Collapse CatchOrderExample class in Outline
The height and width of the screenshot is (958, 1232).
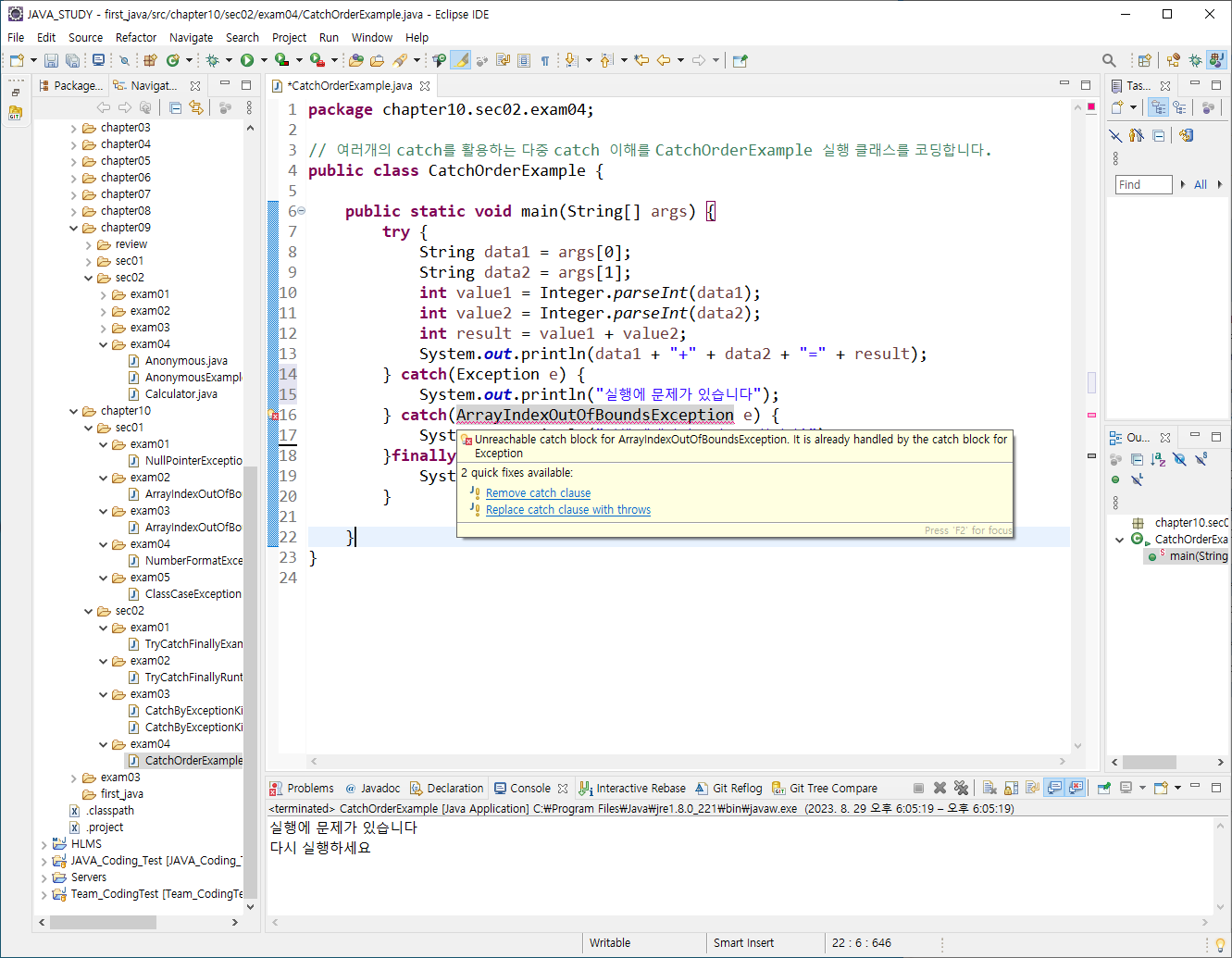coord(1119,540)
